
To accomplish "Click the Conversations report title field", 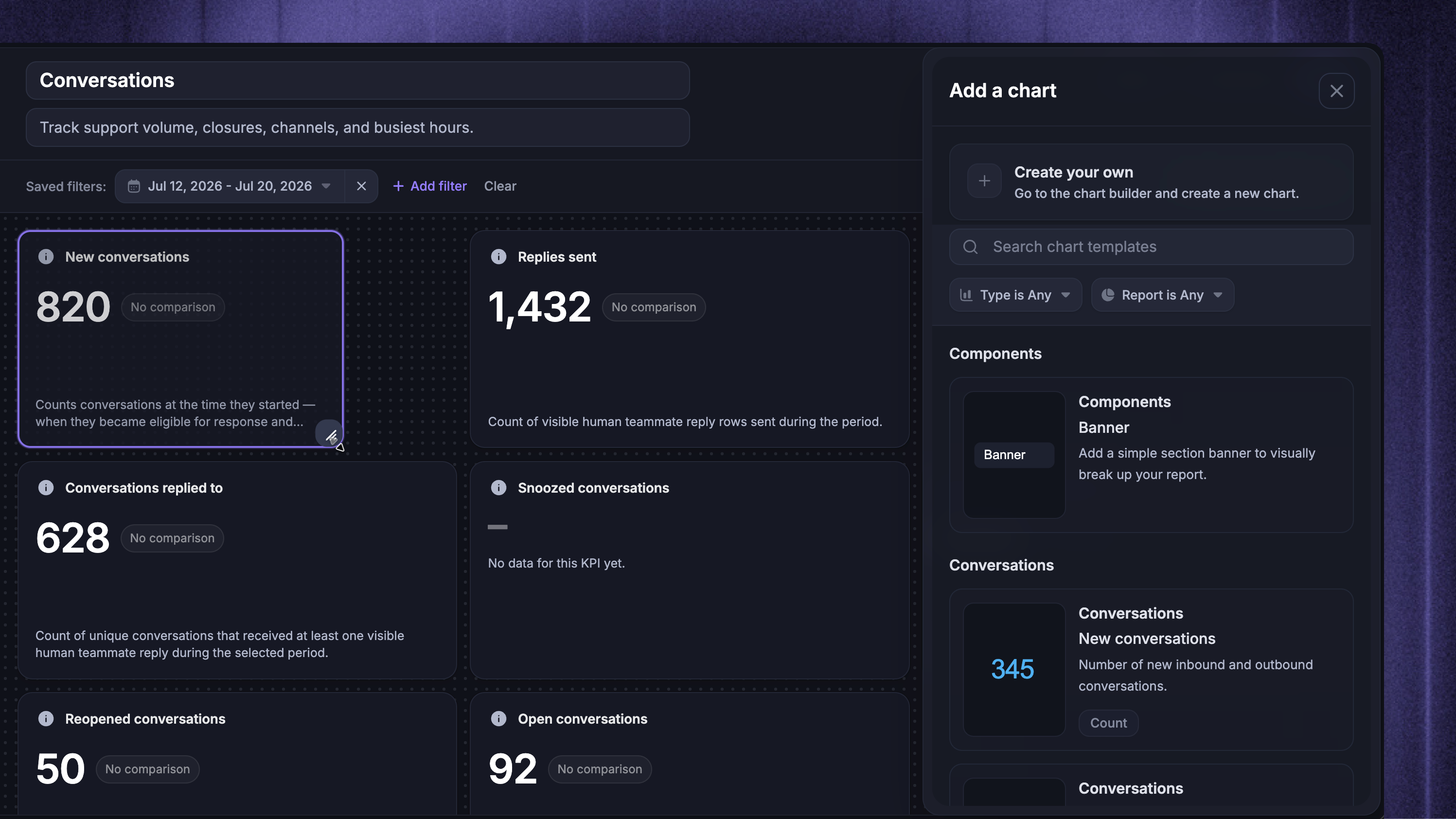I will [357, 81].
